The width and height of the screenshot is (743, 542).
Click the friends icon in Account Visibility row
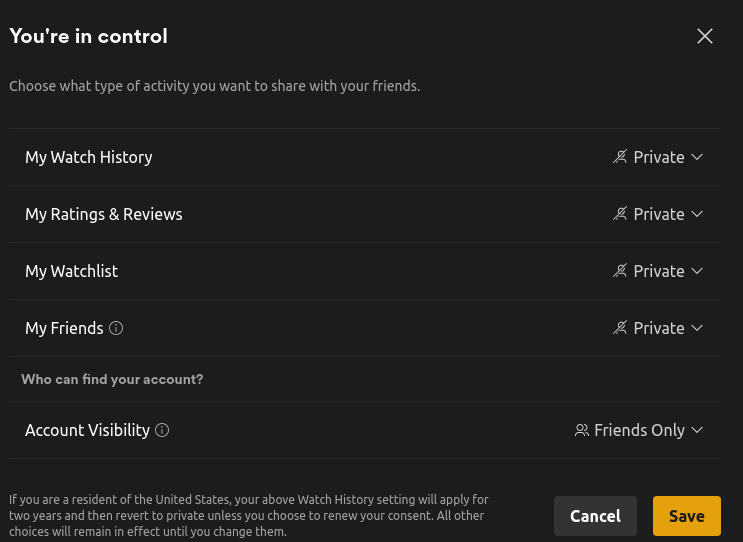pos(581,430)
